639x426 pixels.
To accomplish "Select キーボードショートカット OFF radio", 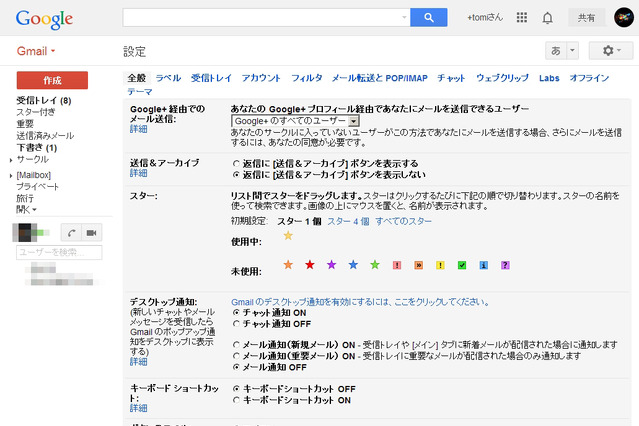I will click(236, 389).
